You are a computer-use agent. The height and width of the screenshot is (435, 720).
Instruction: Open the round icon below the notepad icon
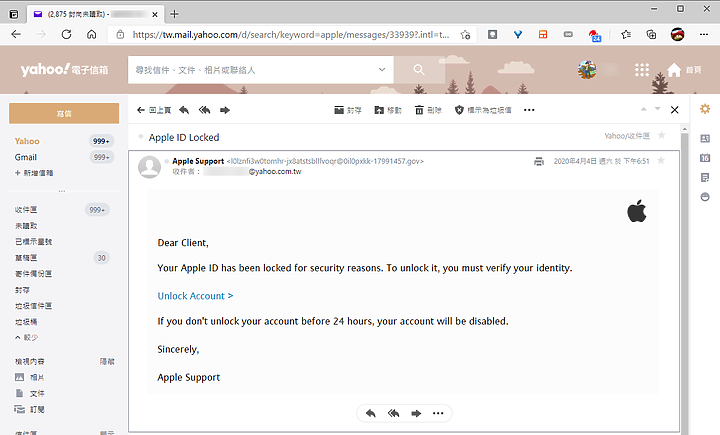[x=705, y=197]
